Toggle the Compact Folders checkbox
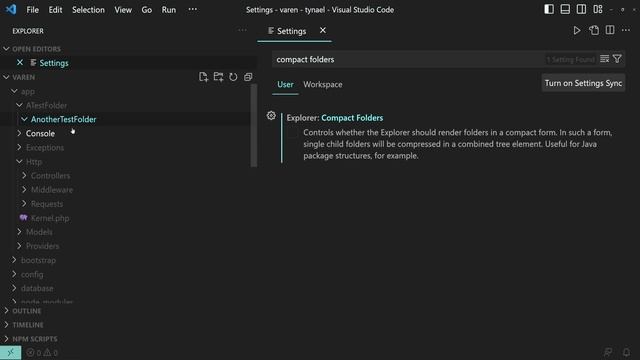Screen dimensions: 640x360 click(x=293, y=134)
